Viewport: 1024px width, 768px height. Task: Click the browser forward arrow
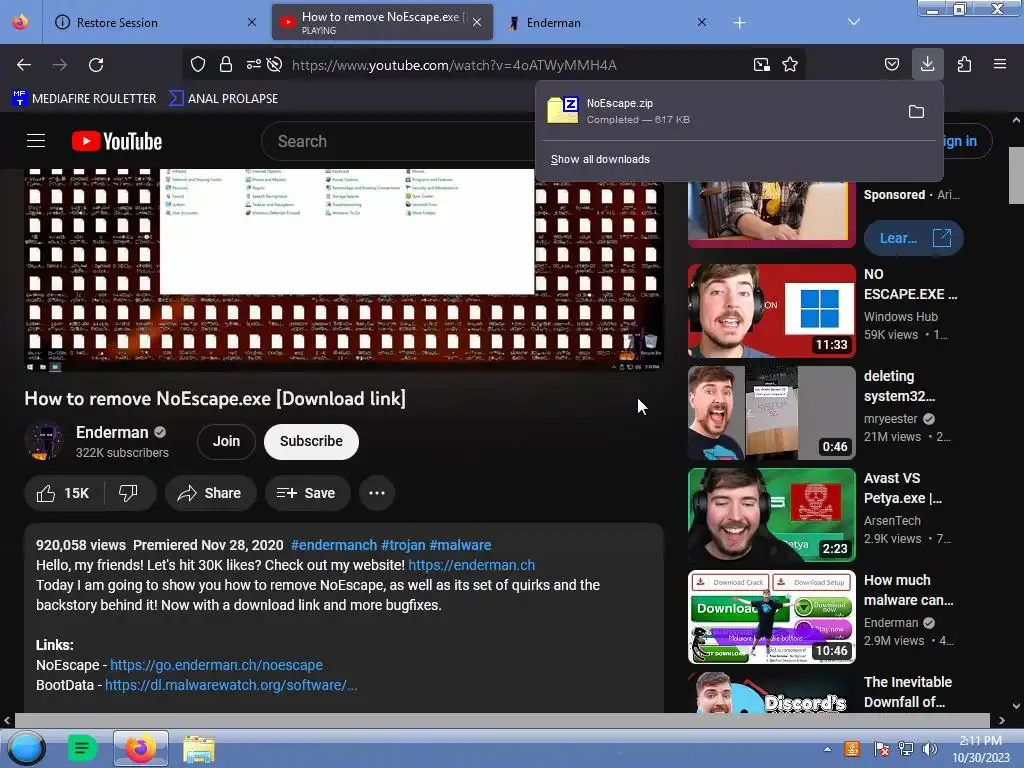(x=60, y=65)
